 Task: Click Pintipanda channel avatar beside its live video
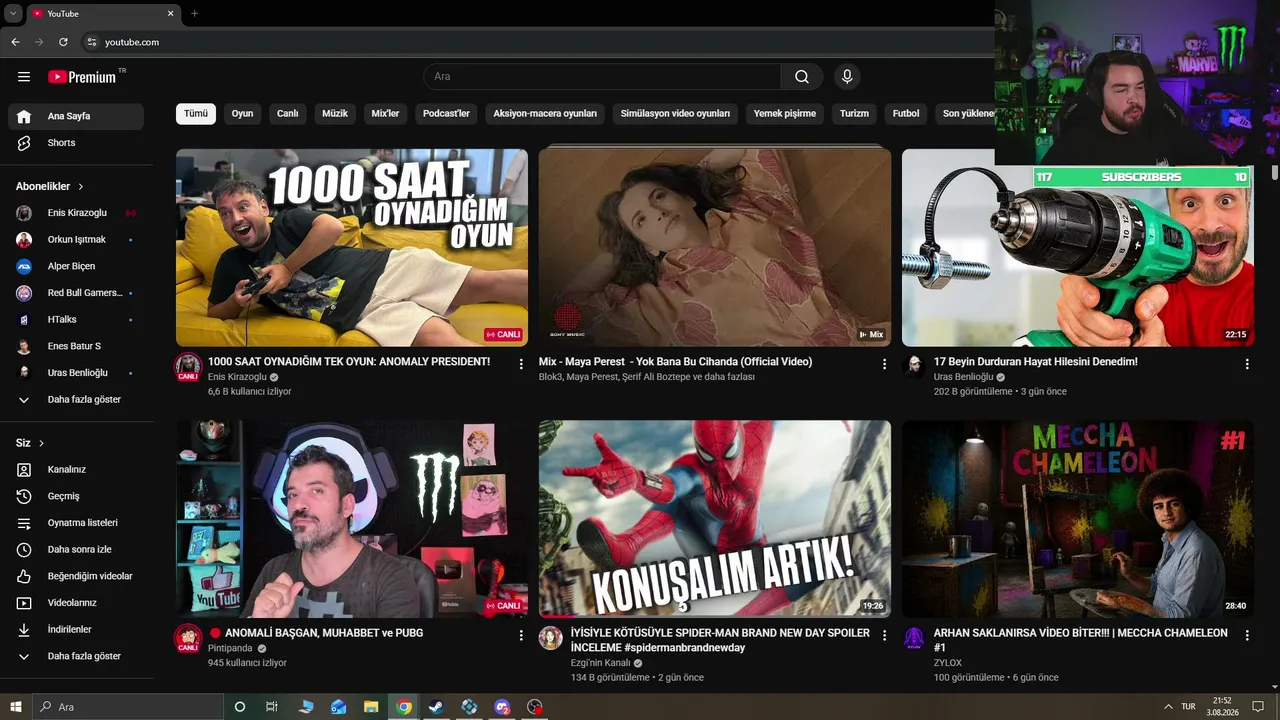point(188,638)
